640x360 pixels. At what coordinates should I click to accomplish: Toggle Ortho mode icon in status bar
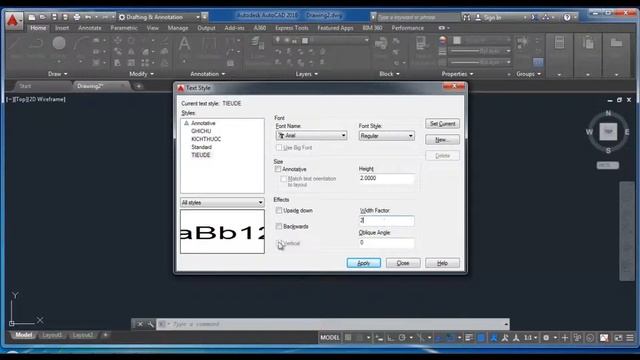[391, 338]
